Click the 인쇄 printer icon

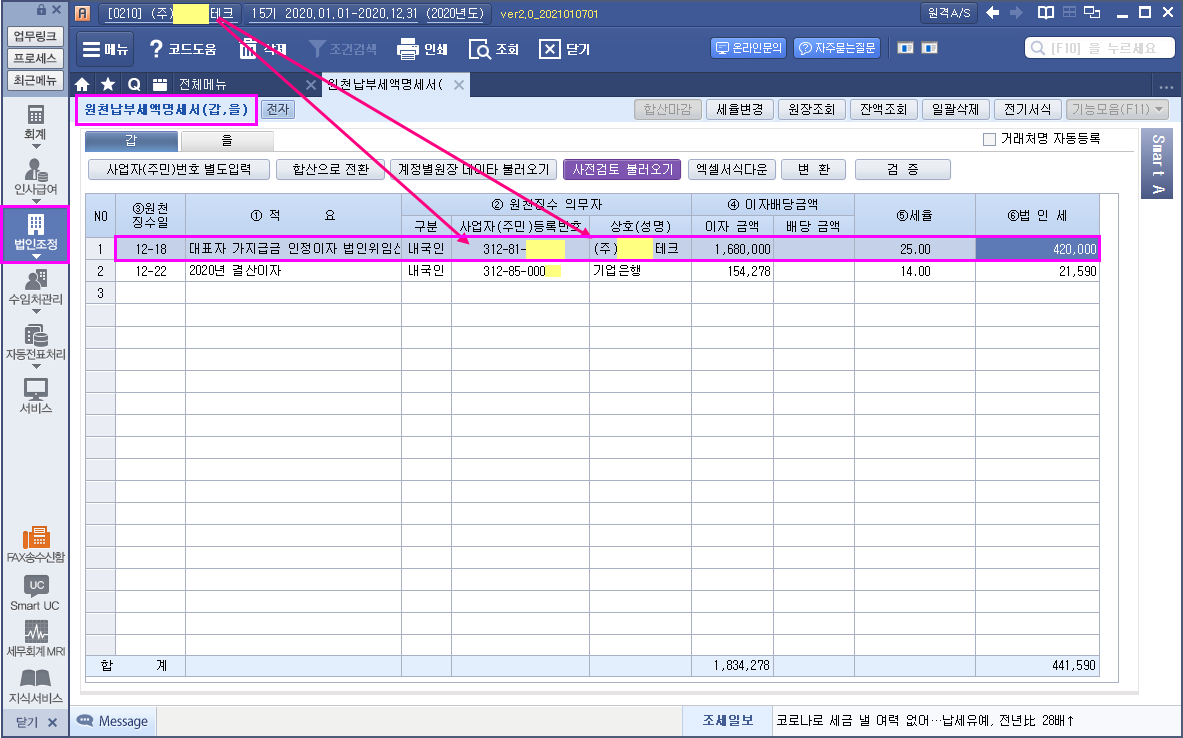coord(407,49)
